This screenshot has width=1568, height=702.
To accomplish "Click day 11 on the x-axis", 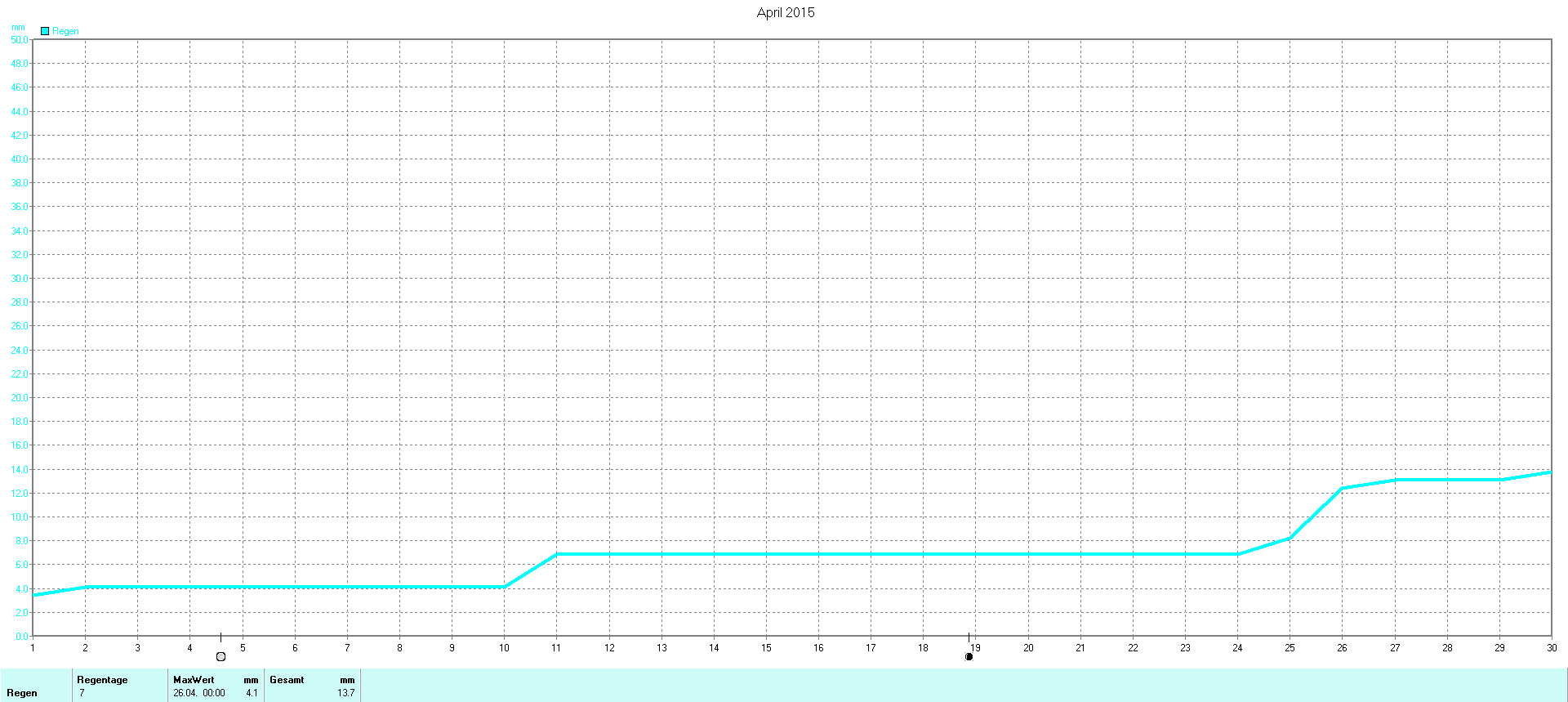I will tap(556, 647).
